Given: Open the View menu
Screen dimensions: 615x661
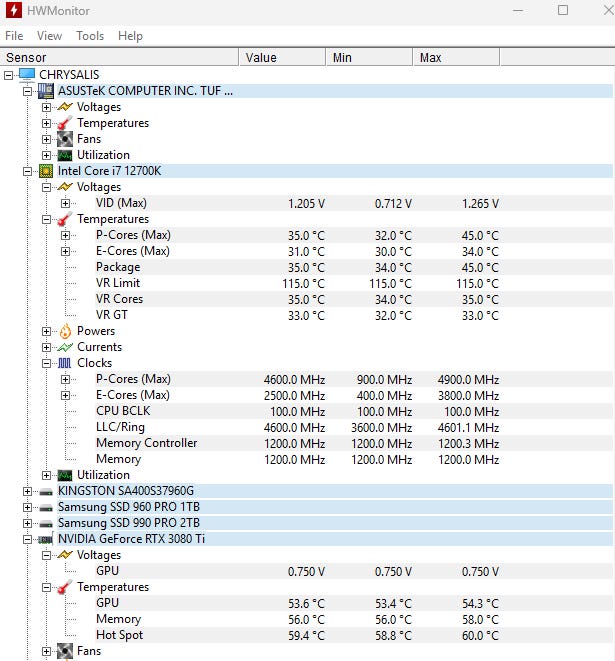Looking at the screenshot, I should (x=49, y=36).
